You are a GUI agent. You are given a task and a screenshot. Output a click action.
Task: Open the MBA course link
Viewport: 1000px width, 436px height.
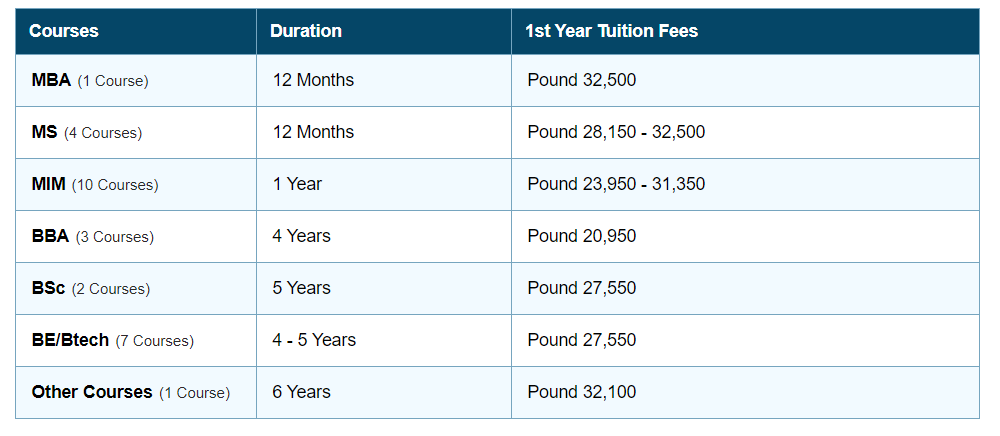pos(52,81)
